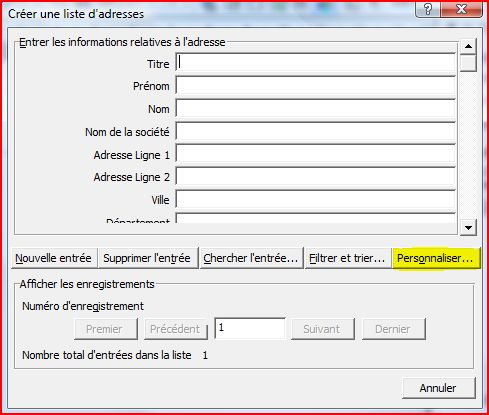The width and height of the screenshot is (489, 415).
Task: Click the Numéro d'enregistrement label
Action: [x=83, y=306]
